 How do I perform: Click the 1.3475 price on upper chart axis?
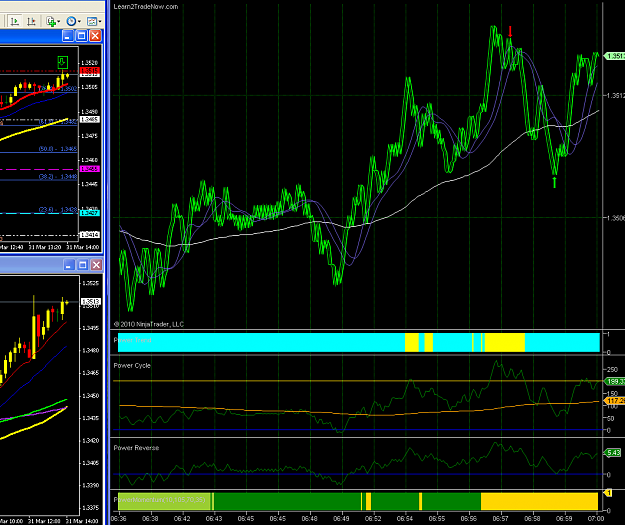point(89,136)
